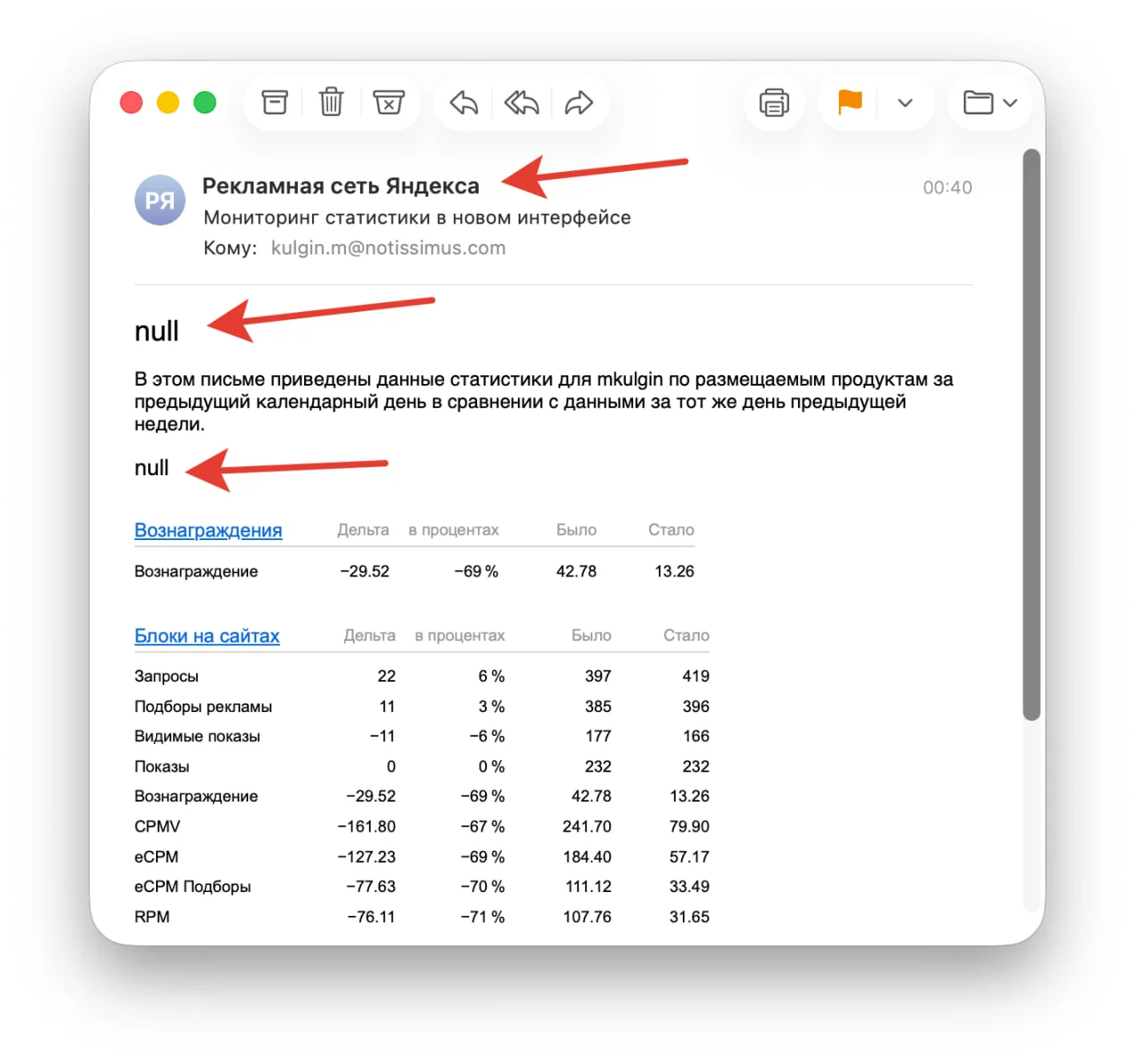Viewport: 1135px width, 1064px height.
Task: Click the РЯ sender avatar
Action: [160, 200]
